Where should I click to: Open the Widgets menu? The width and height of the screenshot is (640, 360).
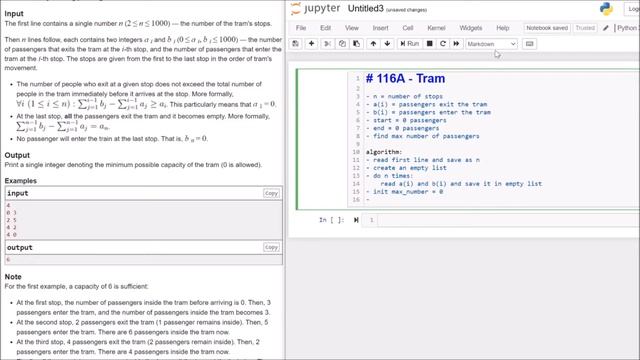point(471,28)
